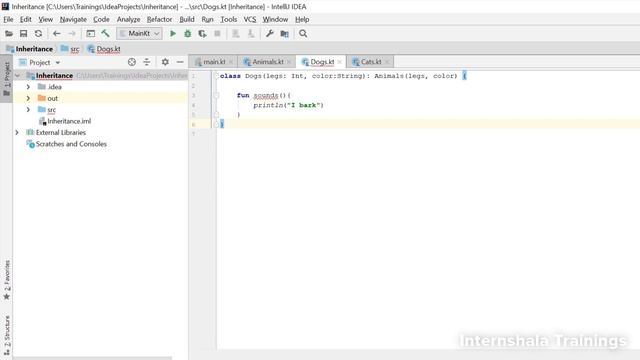Image resolution: width=640 pixels, height=360 pixels.
Task: Open the File menu
Action: [8, 19]
